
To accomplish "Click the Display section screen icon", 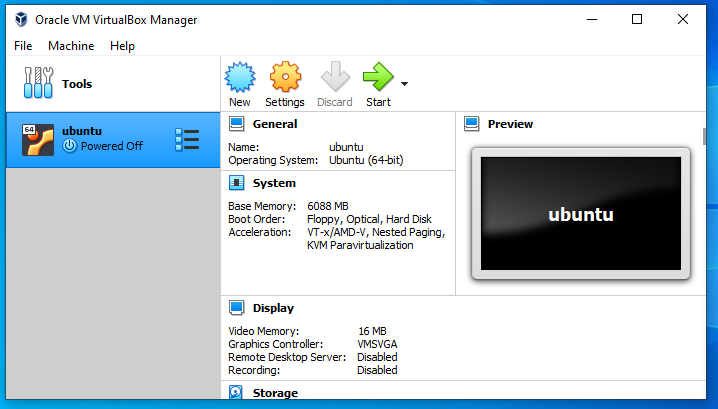I will [x=237, y=308].
